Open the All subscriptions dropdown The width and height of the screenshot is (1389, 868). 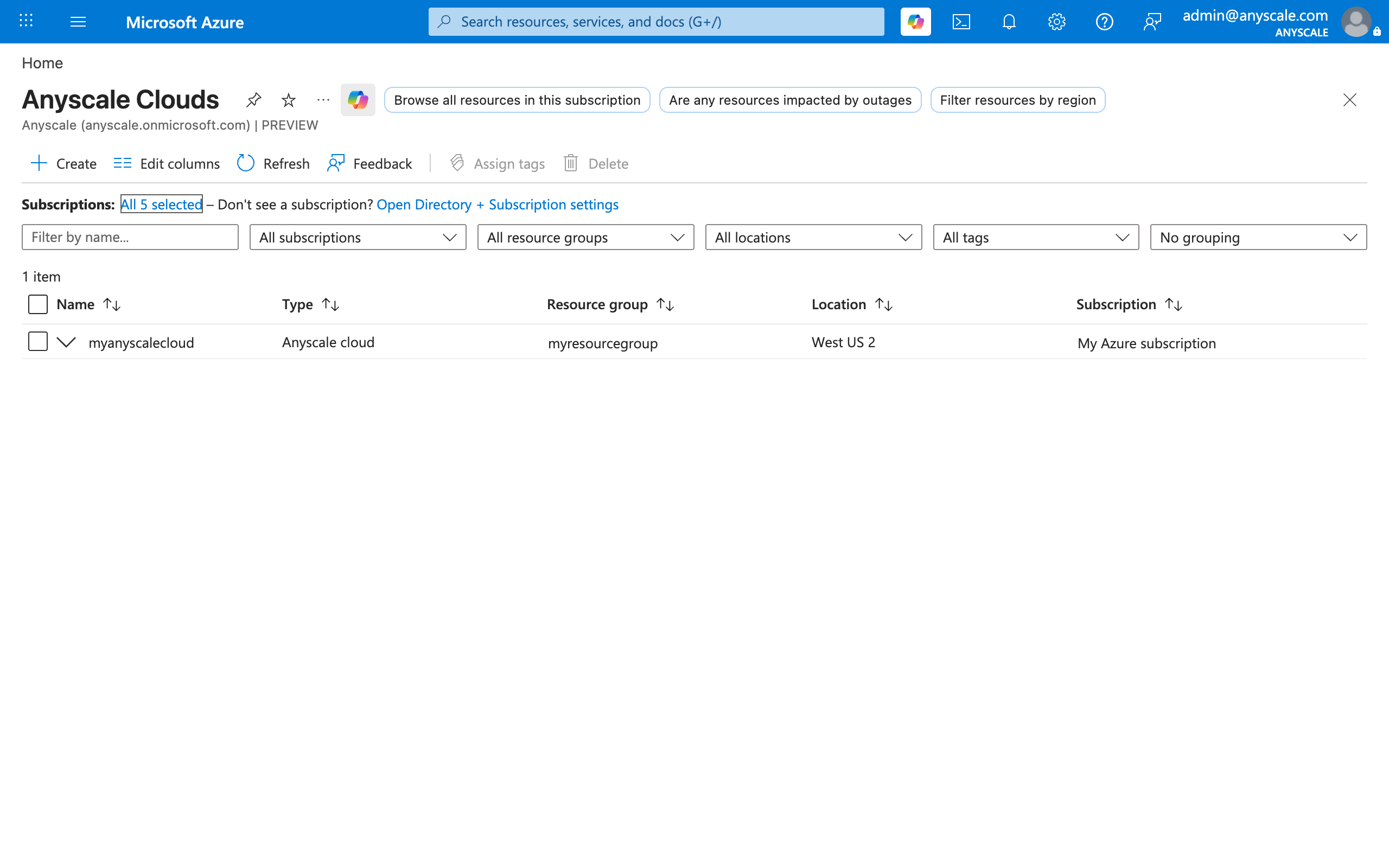(358, 237)
